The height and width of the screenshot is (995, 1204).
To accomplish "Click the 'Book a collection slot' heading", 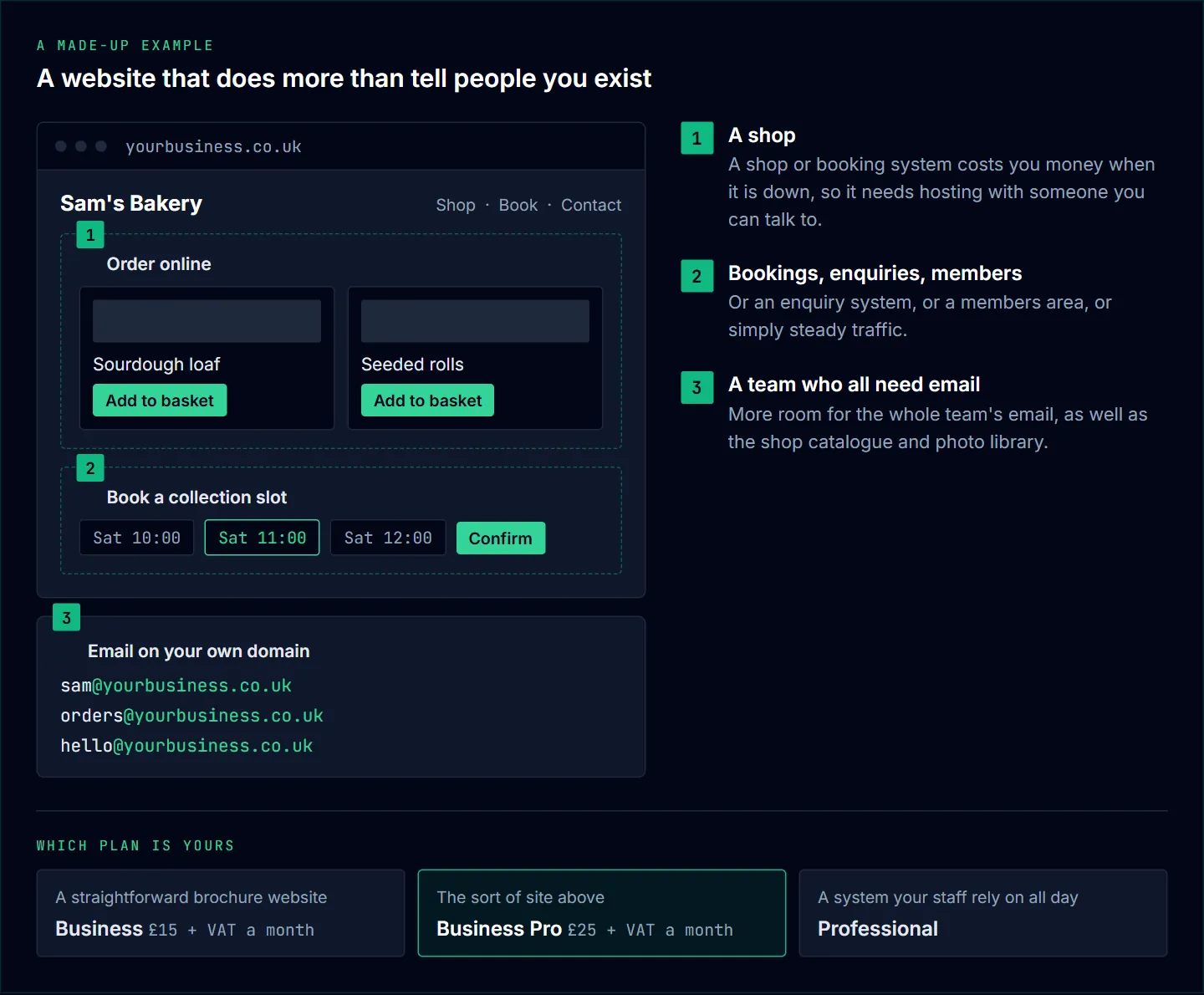I will click(x=196, y=497).
